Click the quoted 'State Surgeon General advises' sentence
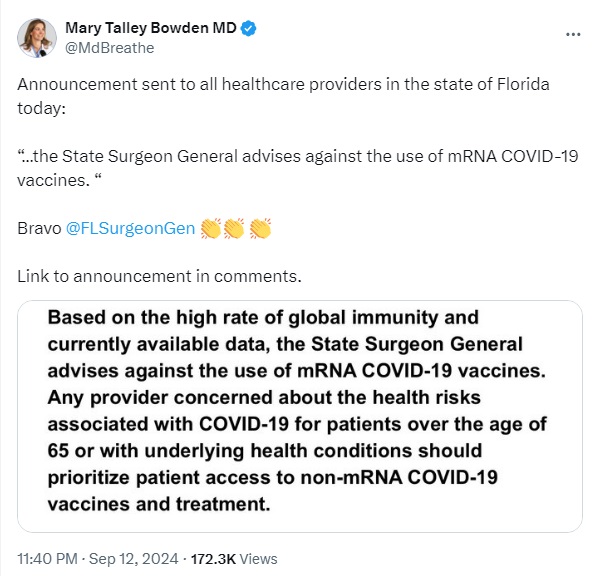This screenshot has width=601, height=580. 297,168
